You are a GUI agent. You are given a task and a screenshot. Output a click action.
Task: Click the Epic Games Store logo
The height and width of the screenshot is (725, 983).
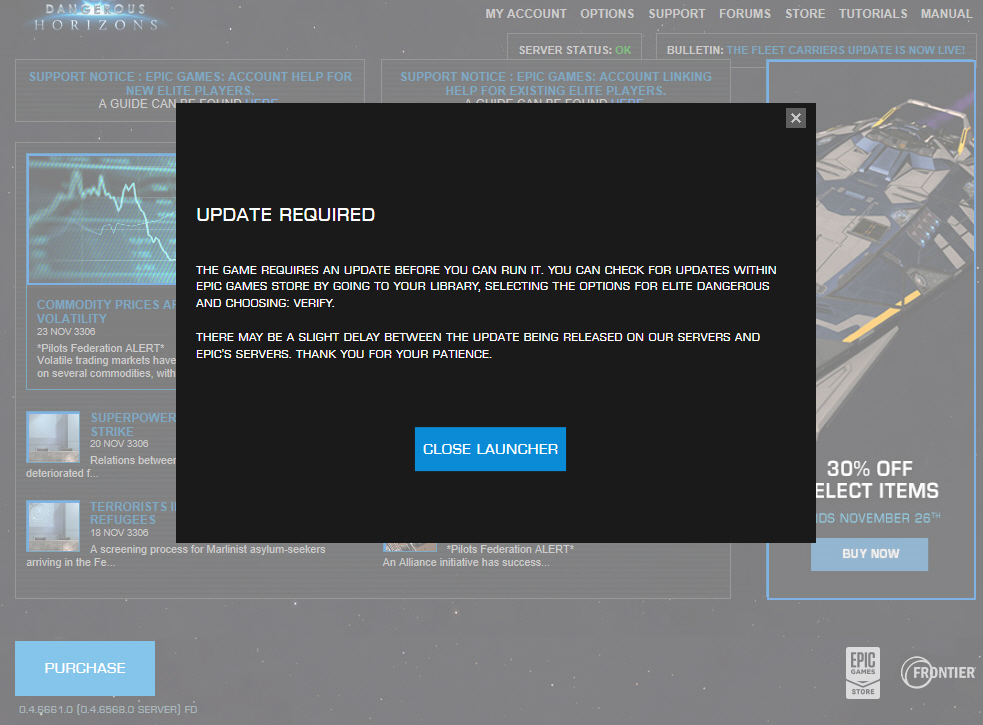coord(863,673)
